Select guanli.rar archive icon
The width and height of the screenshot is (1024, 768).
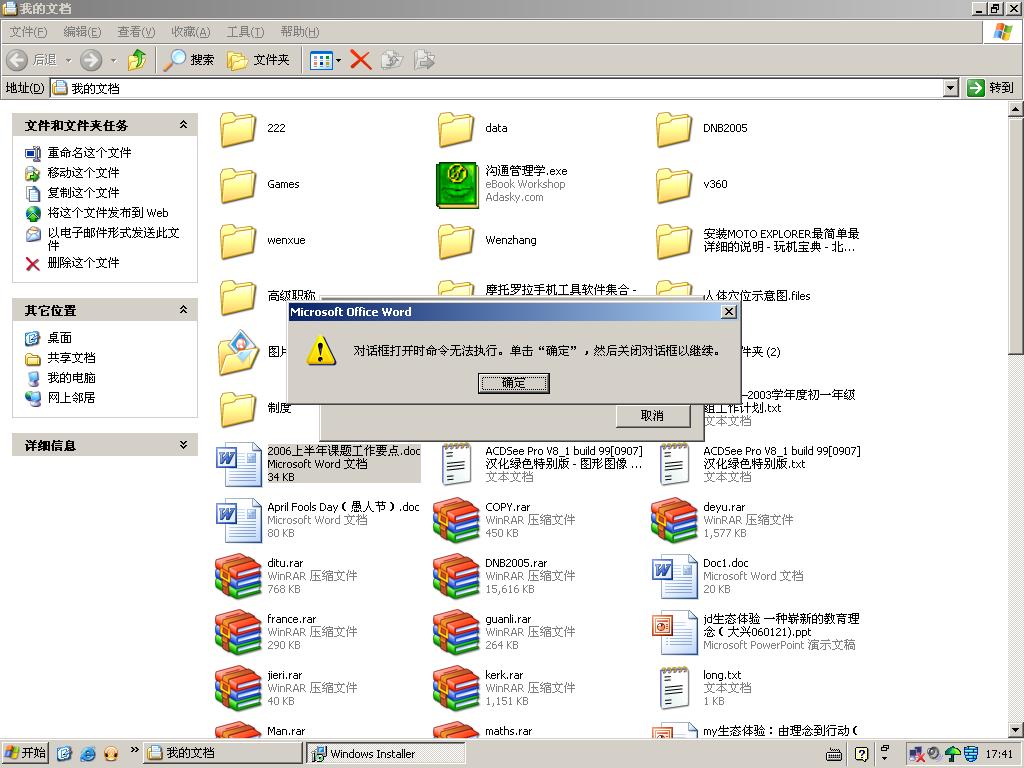tap(456, 633)
